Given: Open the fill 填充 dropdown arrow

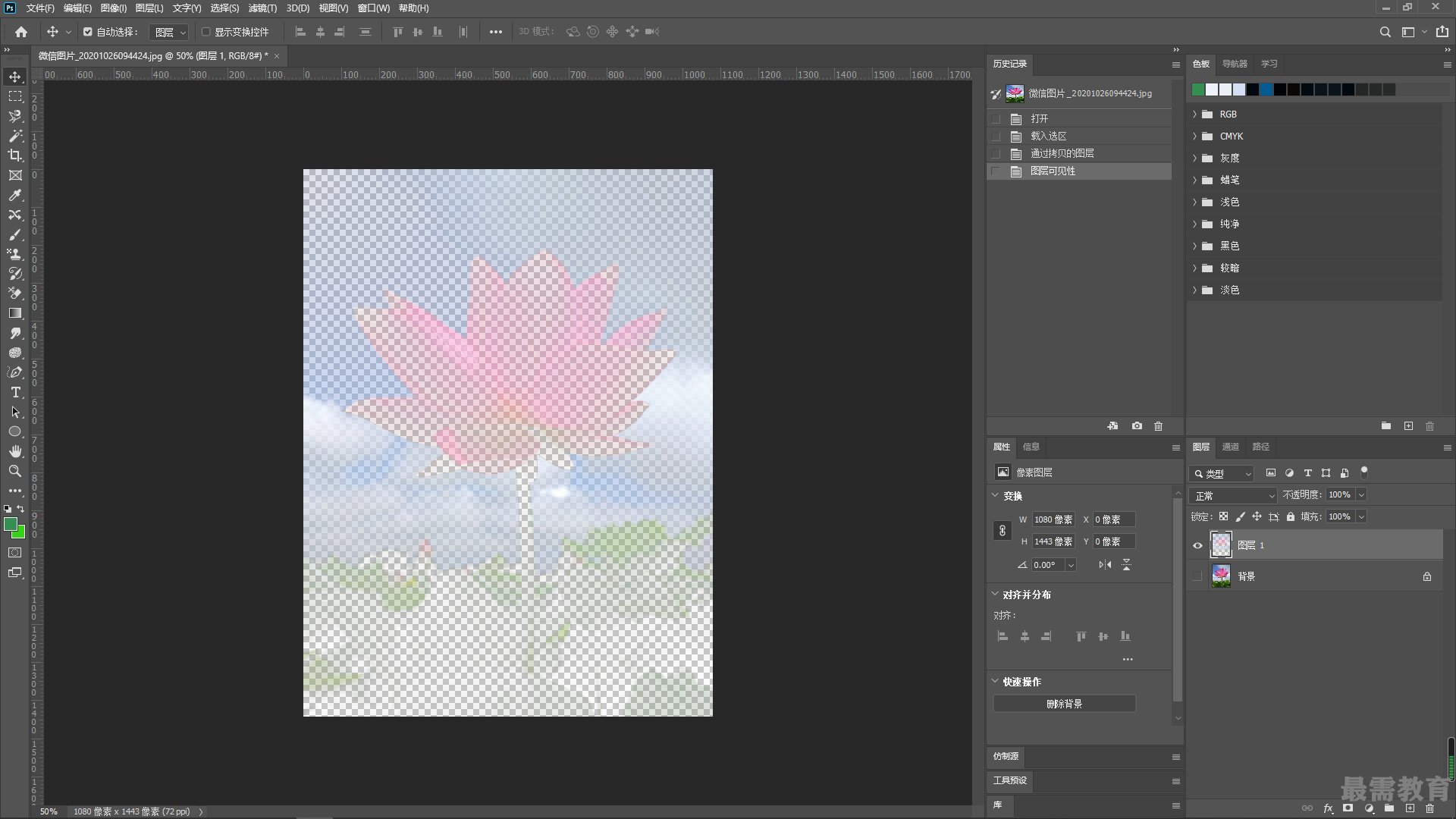Looking at the screenshot, I should (x=1361, y=516).
